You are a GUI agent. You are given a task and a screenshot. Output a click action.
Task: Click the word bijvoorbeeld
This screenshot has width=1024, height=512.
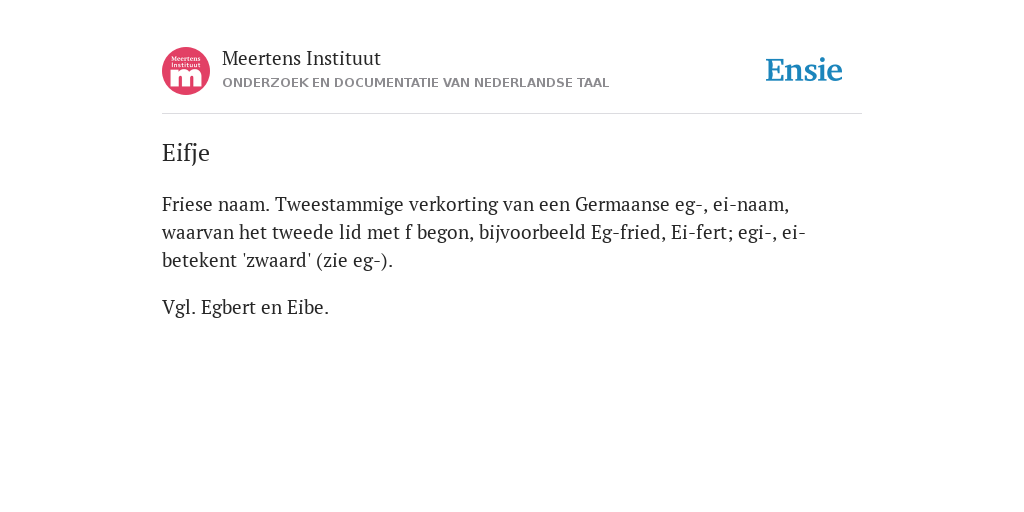(532, 232)
